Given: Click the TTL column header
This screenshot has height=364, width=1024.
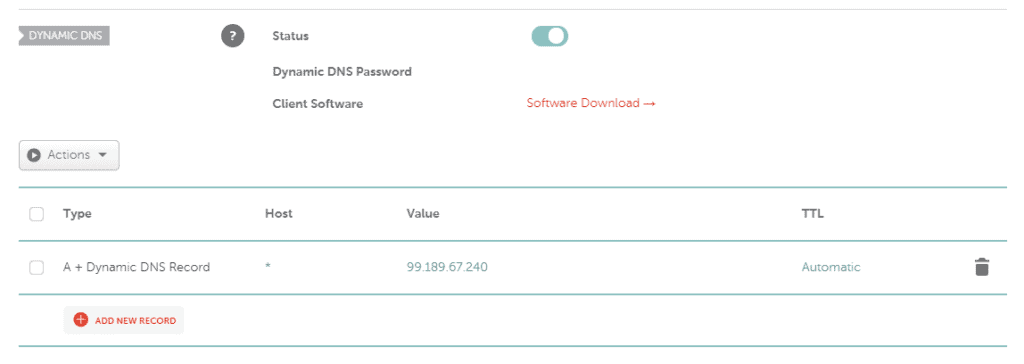Looking at the screenshot, I should click(x=812, y=214).
